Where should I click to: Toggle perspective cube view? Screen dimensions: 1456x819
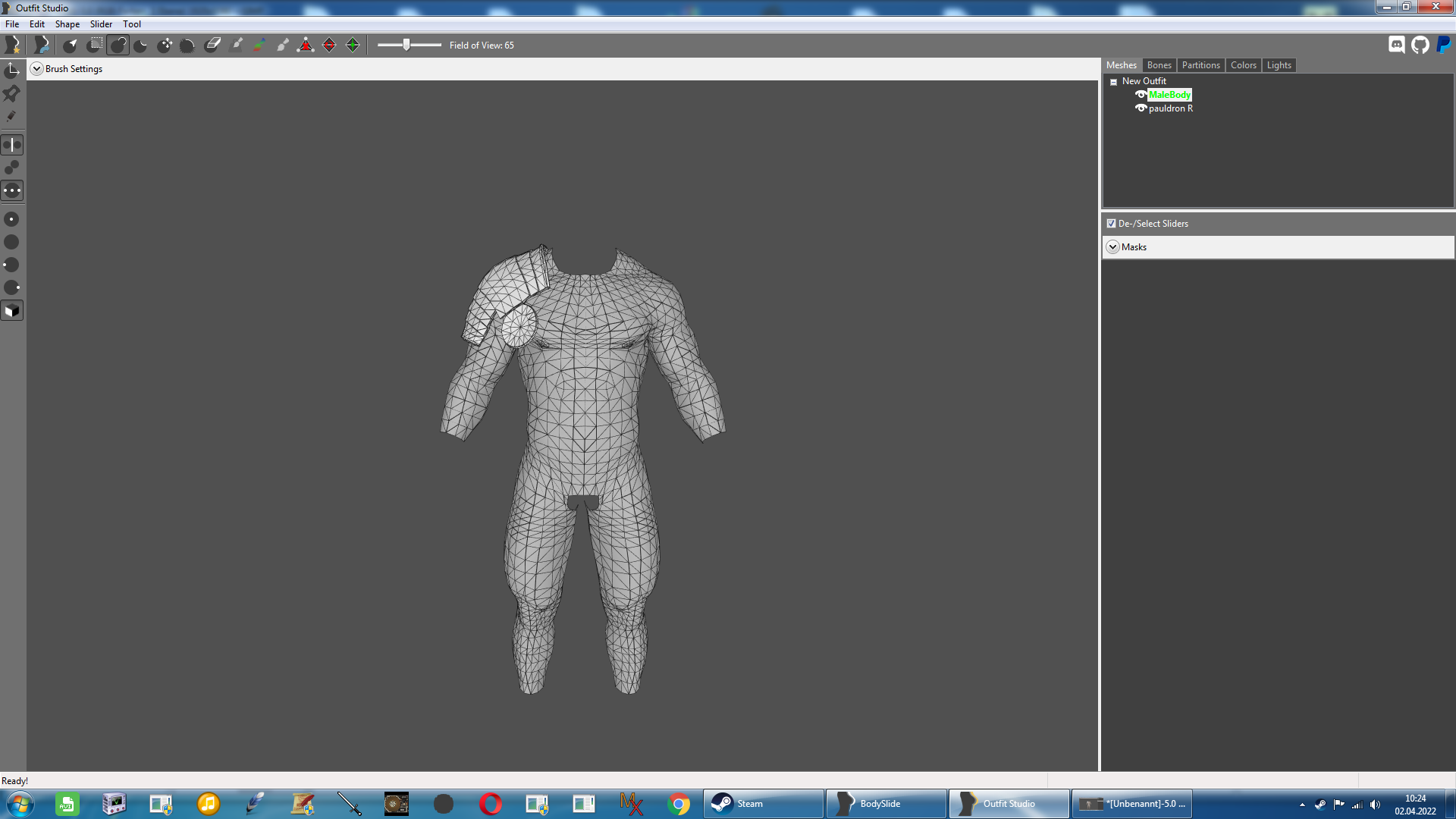[x=12, y=311]
